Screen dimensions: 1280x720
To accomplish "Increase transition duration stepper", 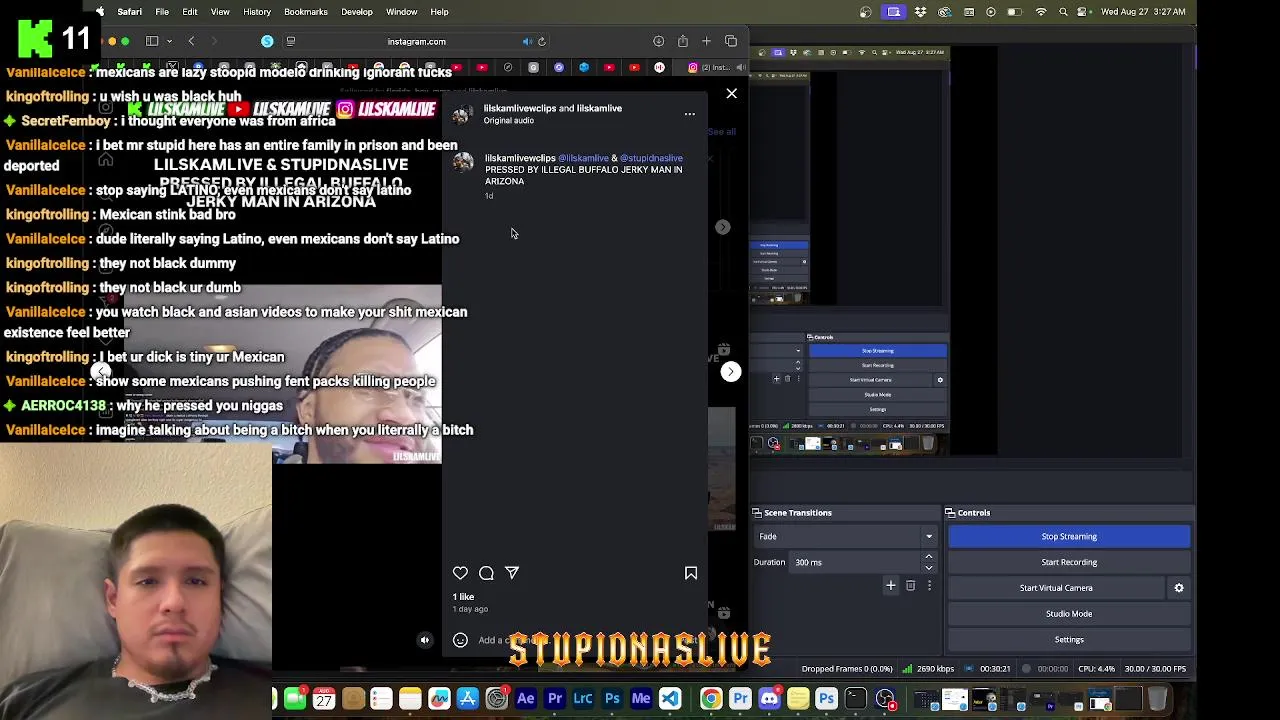I will (x=929, y=557).
